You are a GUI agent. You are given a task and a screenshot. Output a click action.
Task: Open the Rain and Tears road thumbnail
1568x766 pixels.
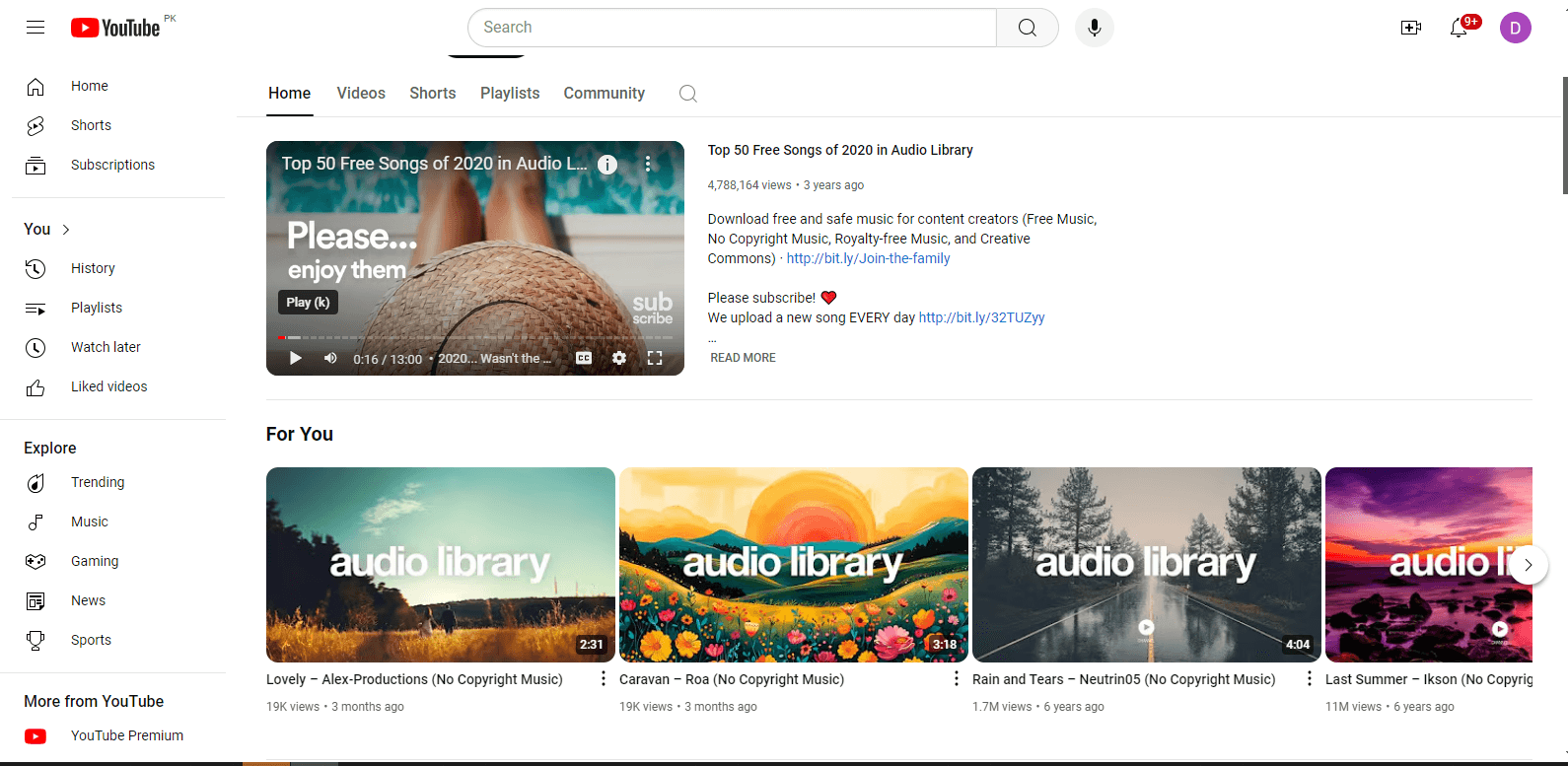(1147, 565)
